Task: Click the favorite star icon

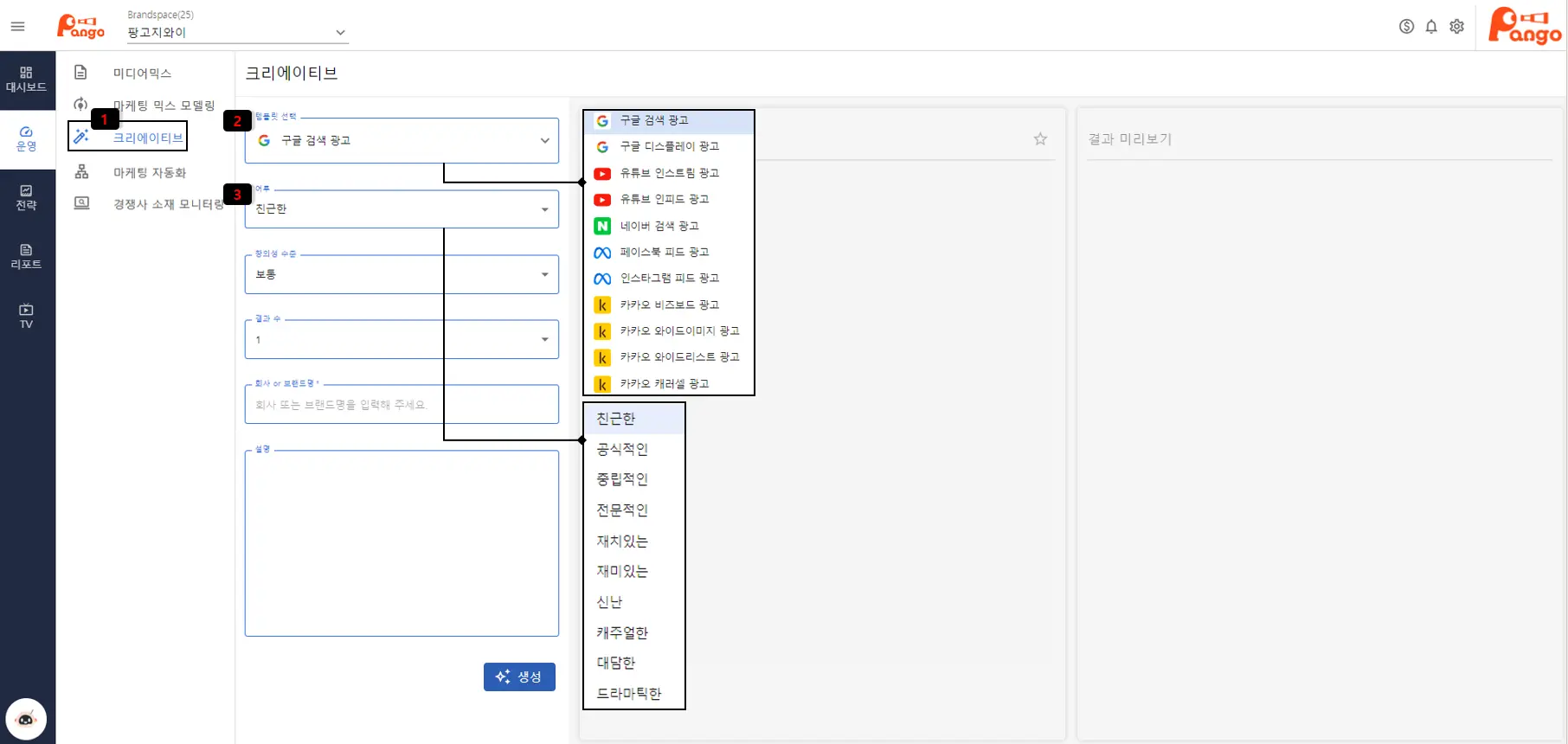Action: pyautogui.click(x=1040, y=139)
